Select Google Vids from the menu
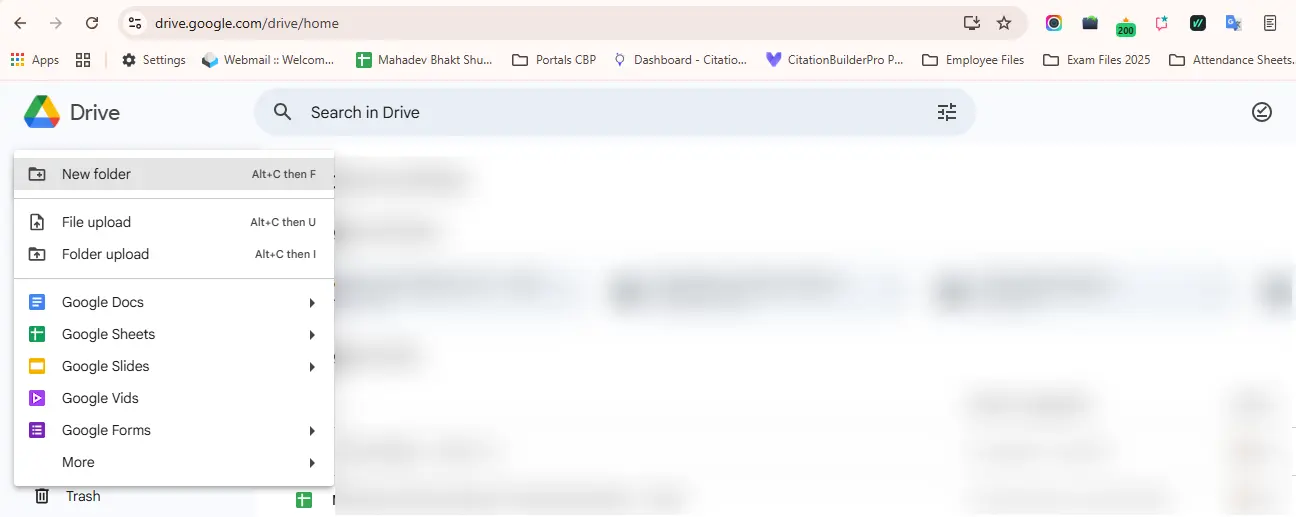This screenshot has height=517, width=1296. point(174,398)
